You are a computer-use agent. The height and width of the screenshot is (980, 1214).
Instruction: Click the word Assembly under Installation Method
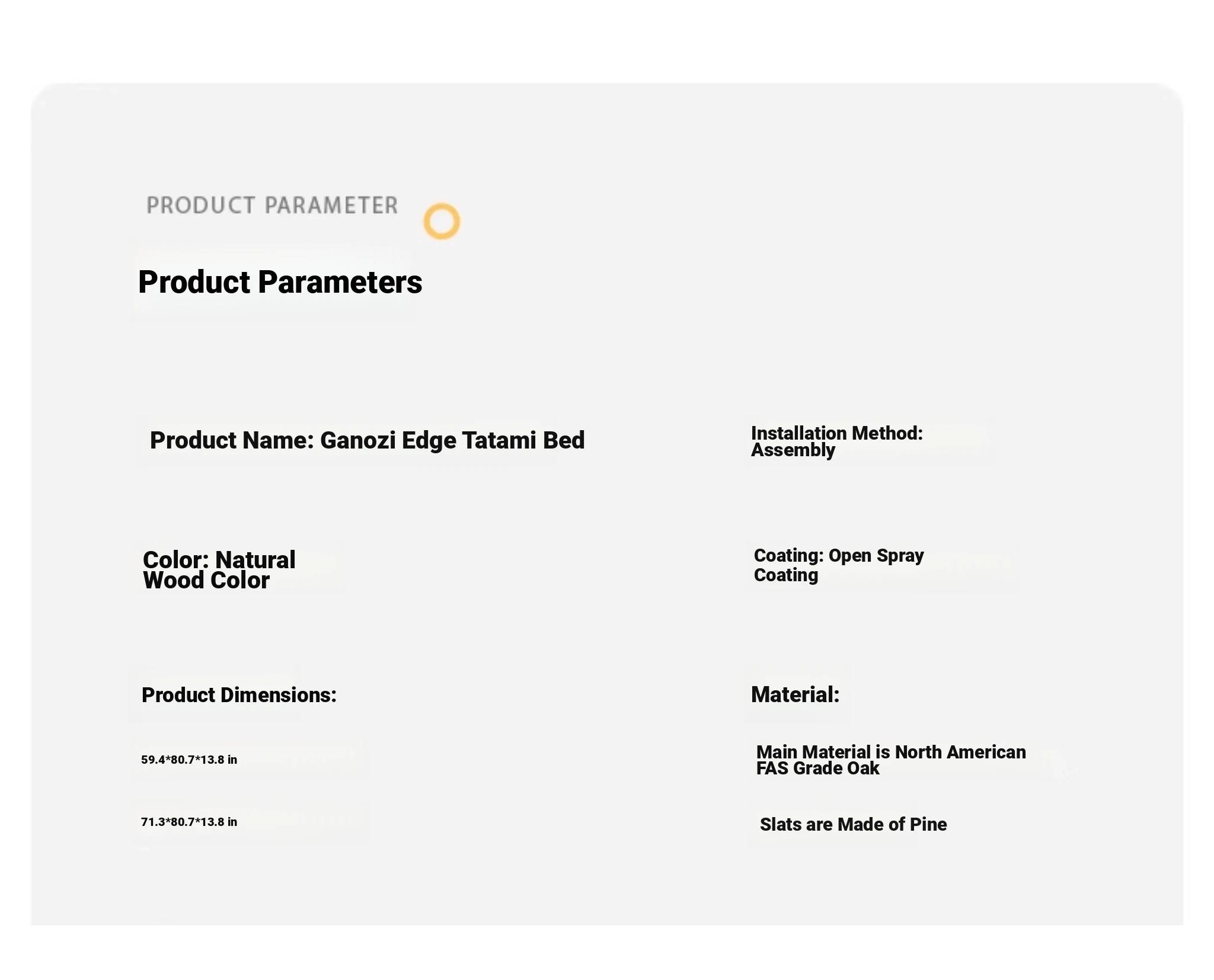click(793, 450)
